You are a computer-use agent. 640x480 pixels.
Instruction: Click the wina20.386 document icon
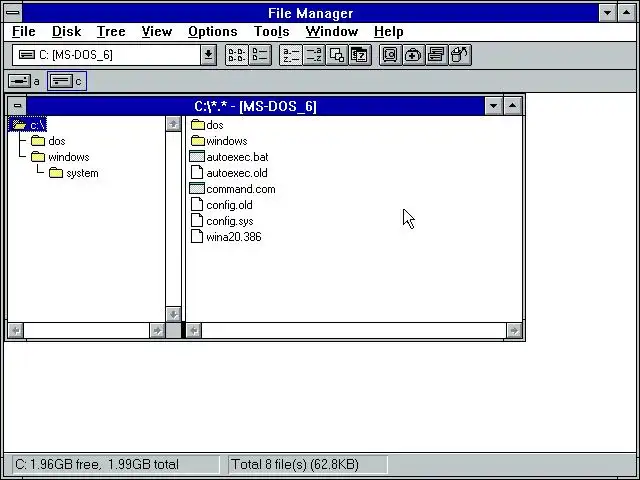(197, 236)
